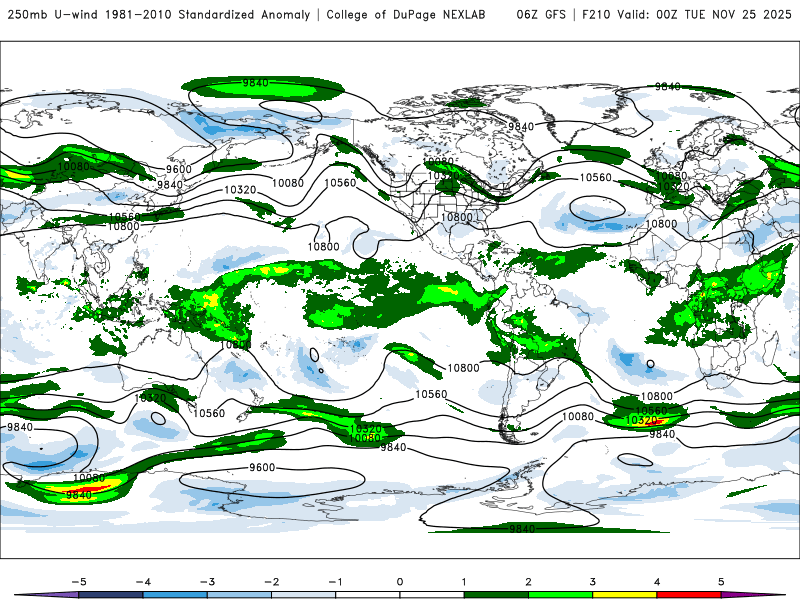The width and height of the screenshot is (800, 600).
Task: Click the '1981-2010 Standardized Anomaly' title text
Action: click(208, 14)
